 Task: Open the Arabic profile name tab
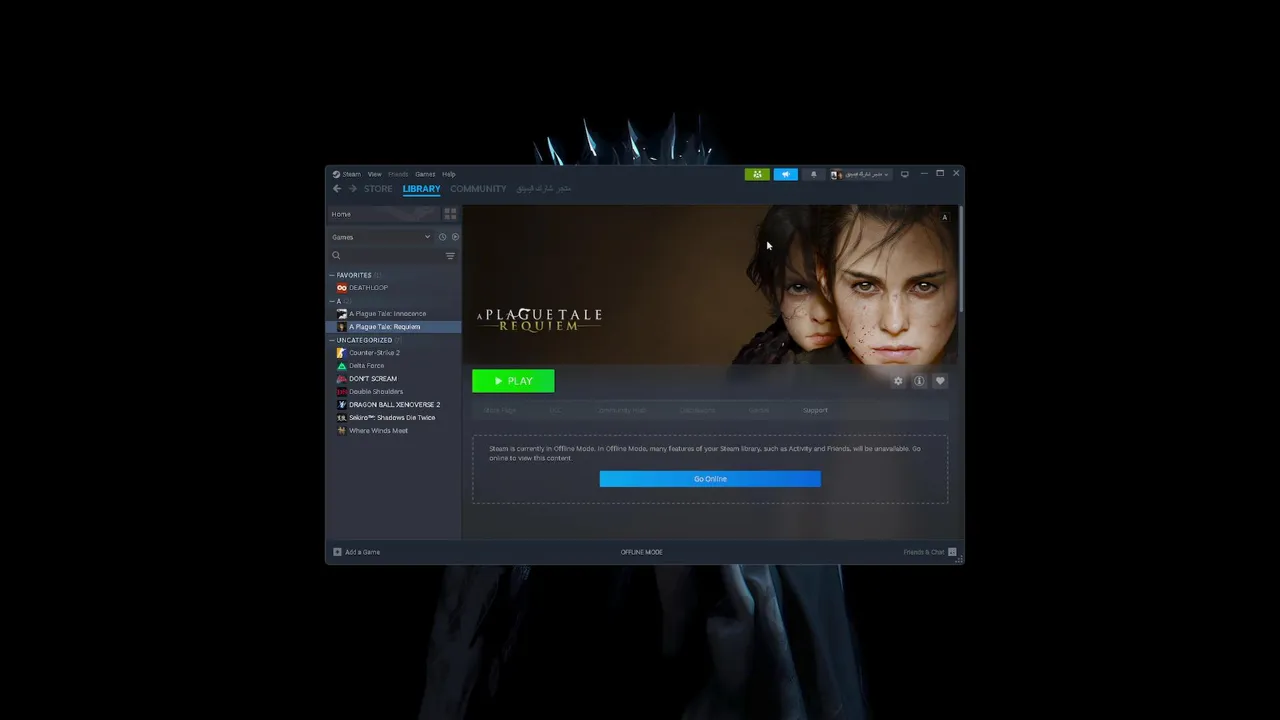click(544, 189)
